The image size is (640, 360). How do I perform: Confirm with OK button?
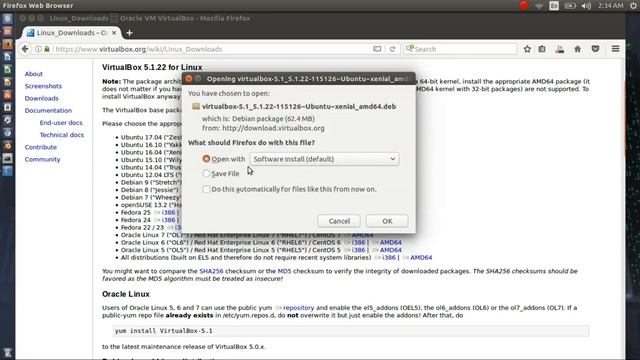[387, 221]
